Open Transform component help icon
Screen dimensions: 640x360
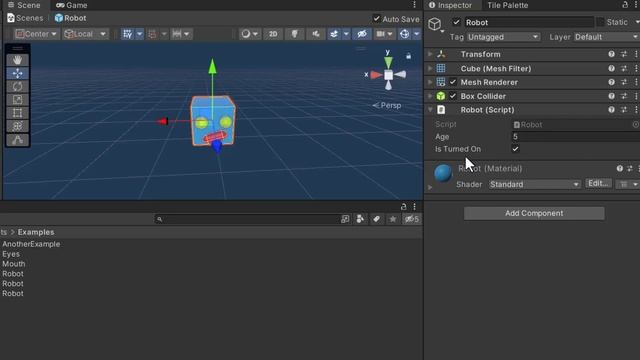611,54
